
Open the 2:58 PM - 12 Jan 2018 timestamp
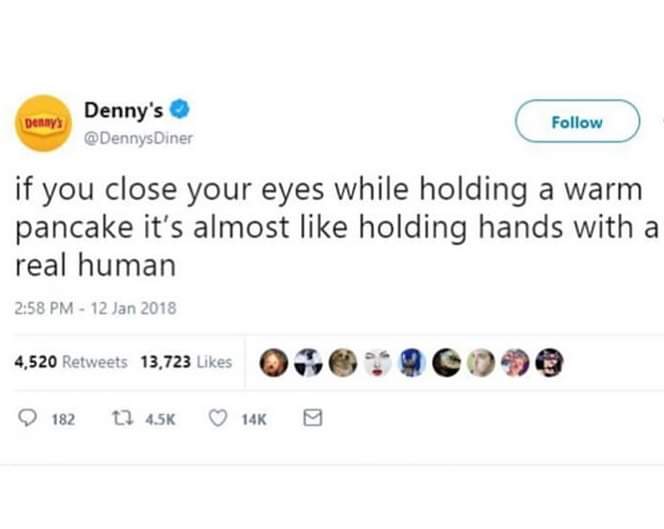click(x=96, y=308)
